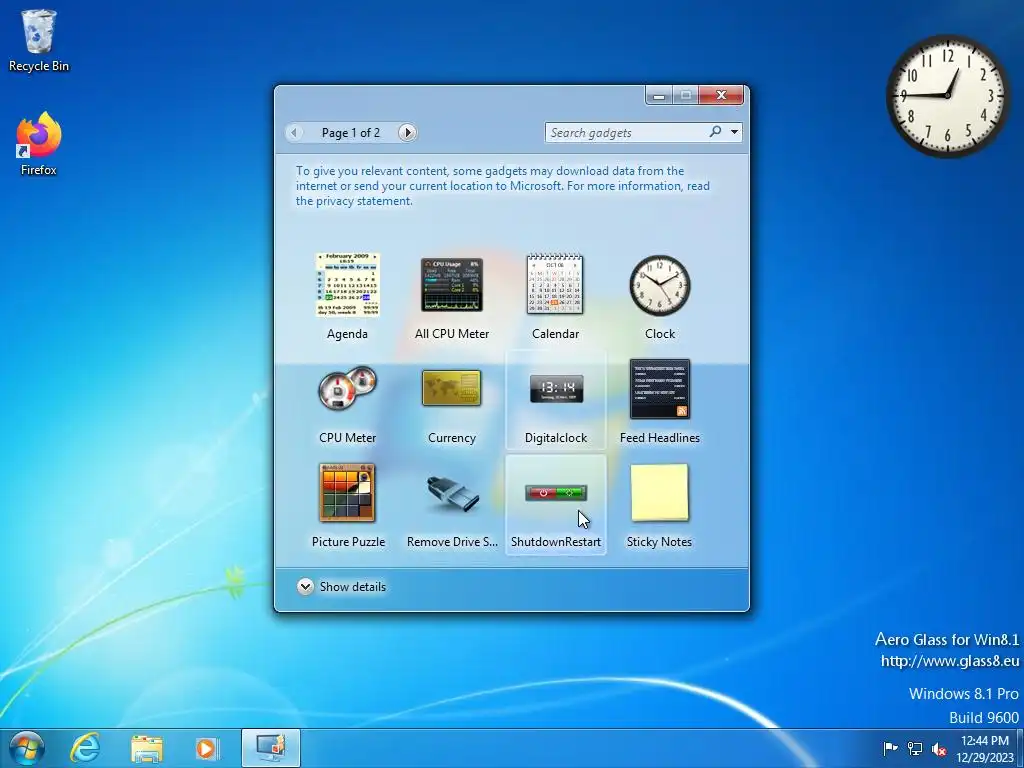Open the Action Center flag tray icon
Viewport: 1024px width, 768px height.
(890, 748)
